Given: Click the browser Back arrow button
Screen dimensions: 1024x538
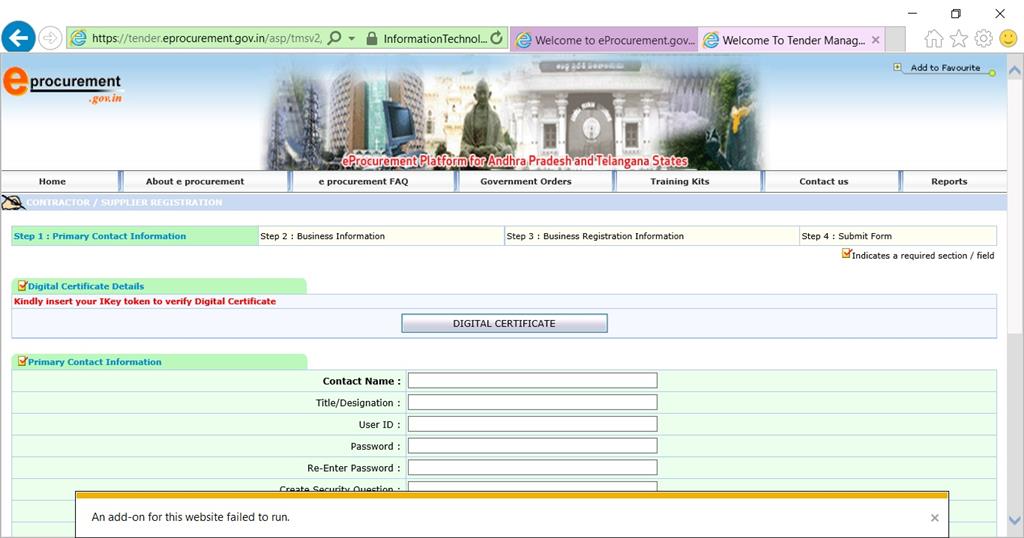Looking at the screenshot, I should point(18,37).
